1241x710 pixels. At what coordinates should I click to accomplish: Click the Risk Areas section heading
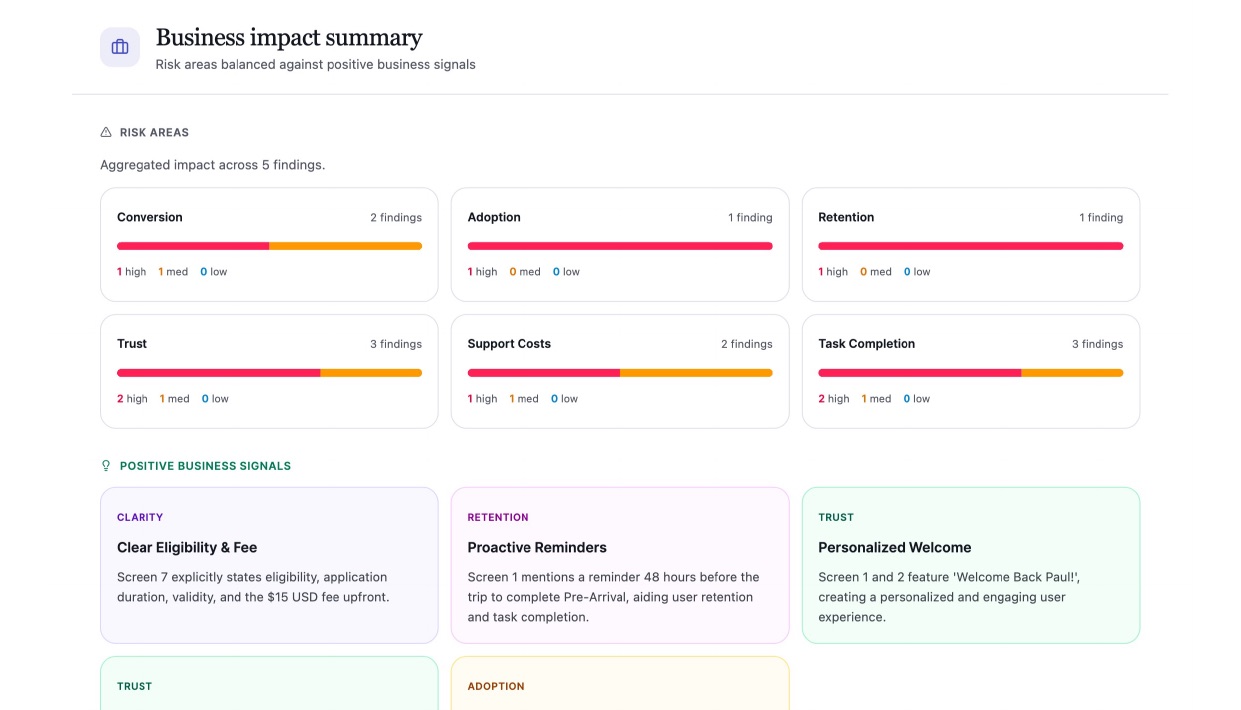pos(154,132)
